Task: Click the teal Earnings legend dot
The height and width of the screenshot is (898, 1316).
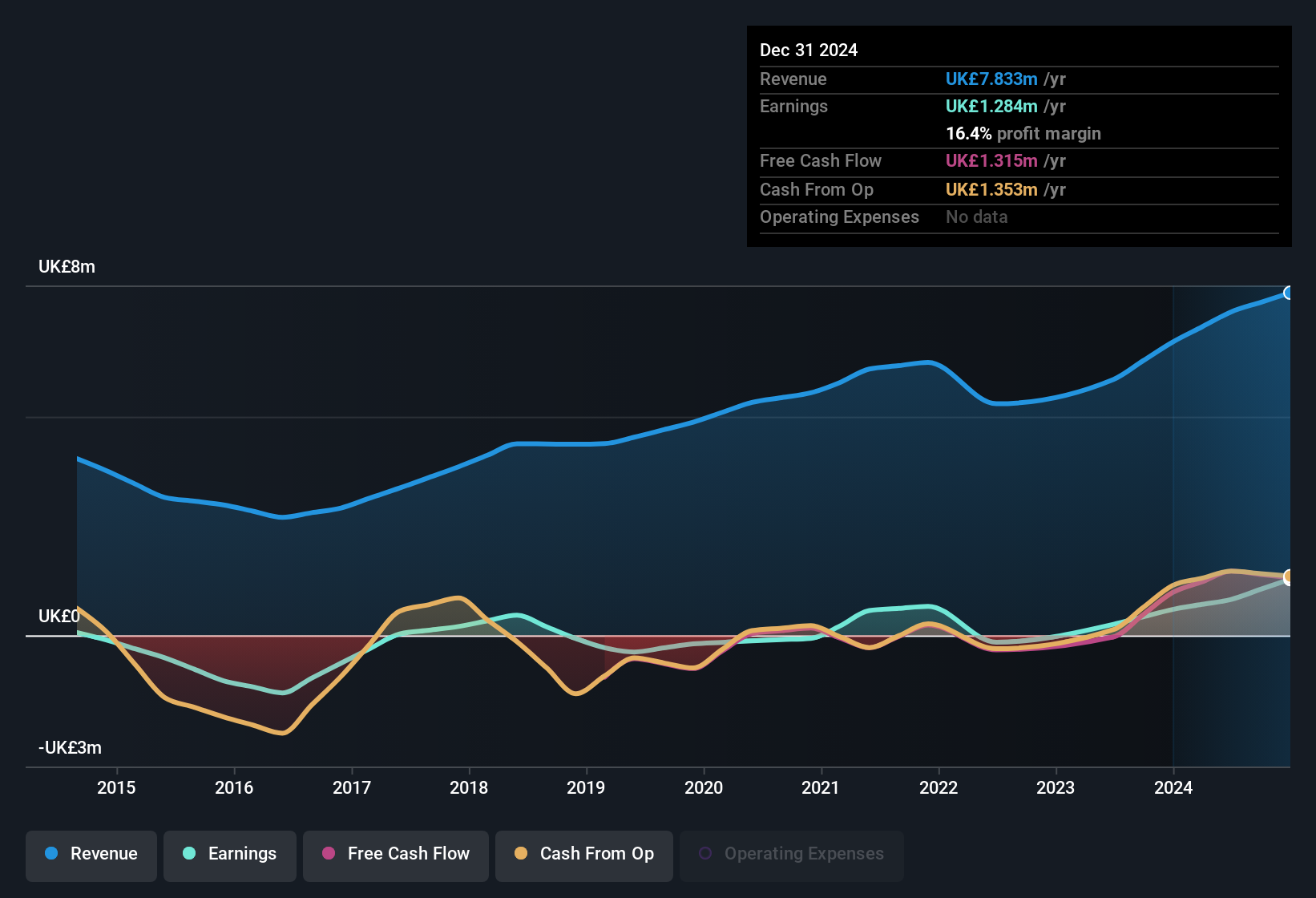Action: (x=189, y=853)
